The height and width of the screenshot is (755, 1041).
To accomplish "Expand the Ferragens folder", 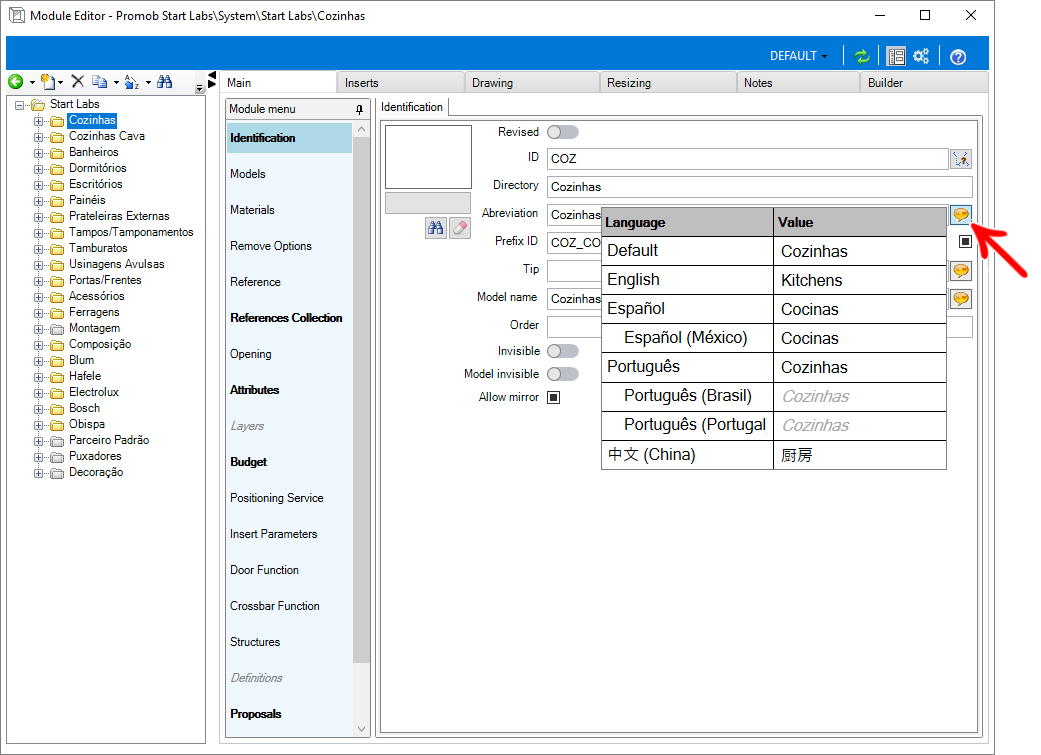I will [39, 313].
